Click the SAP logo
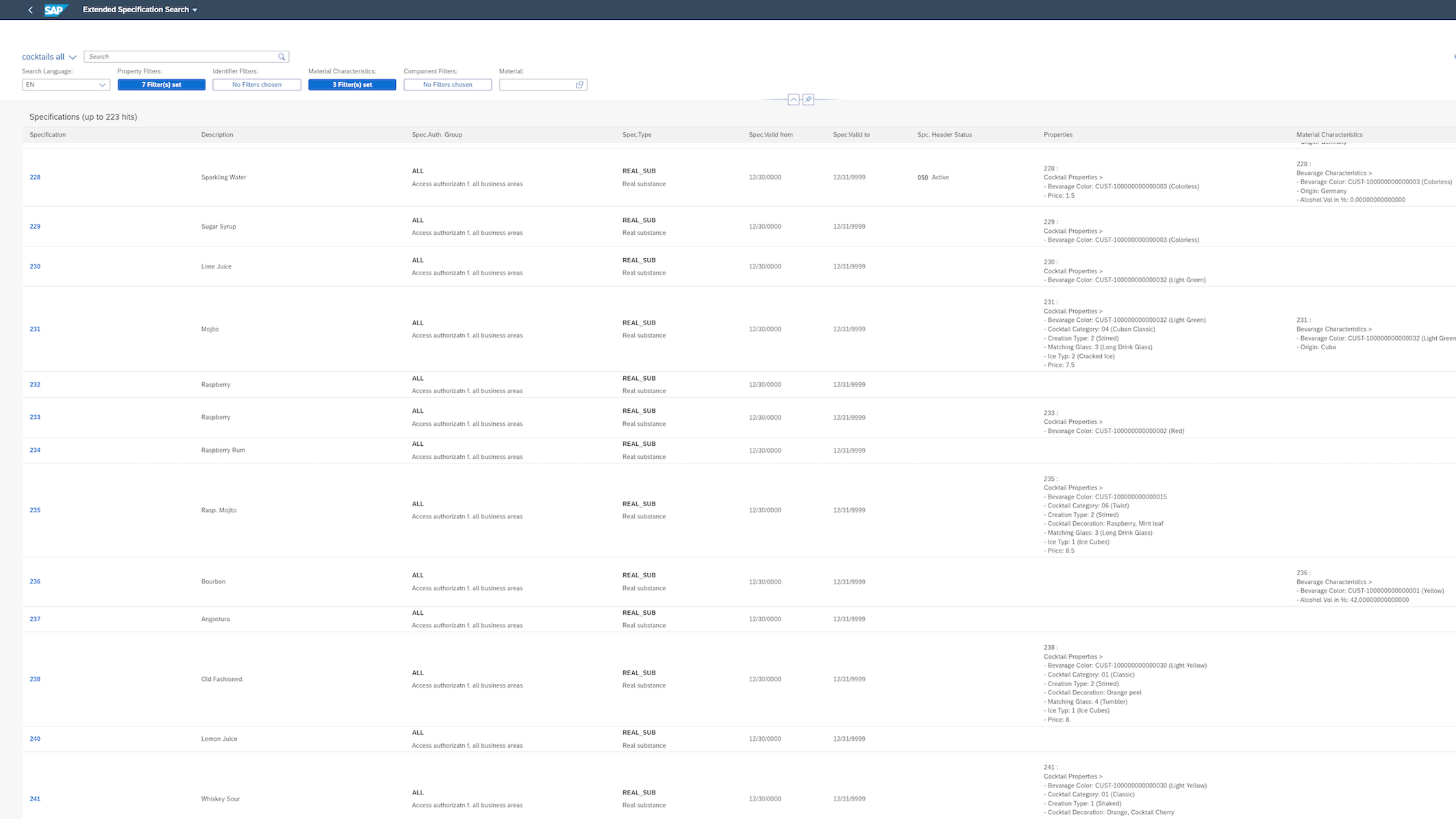This screenshot has width=1456, height=819. click(56, 10)
